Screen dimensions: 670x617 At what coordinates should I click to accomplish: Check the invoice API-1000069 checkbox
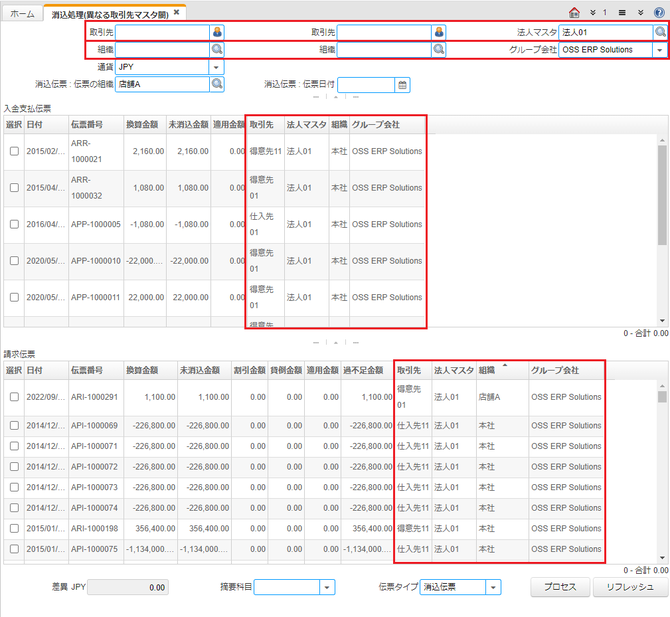[x=14, y=425]
